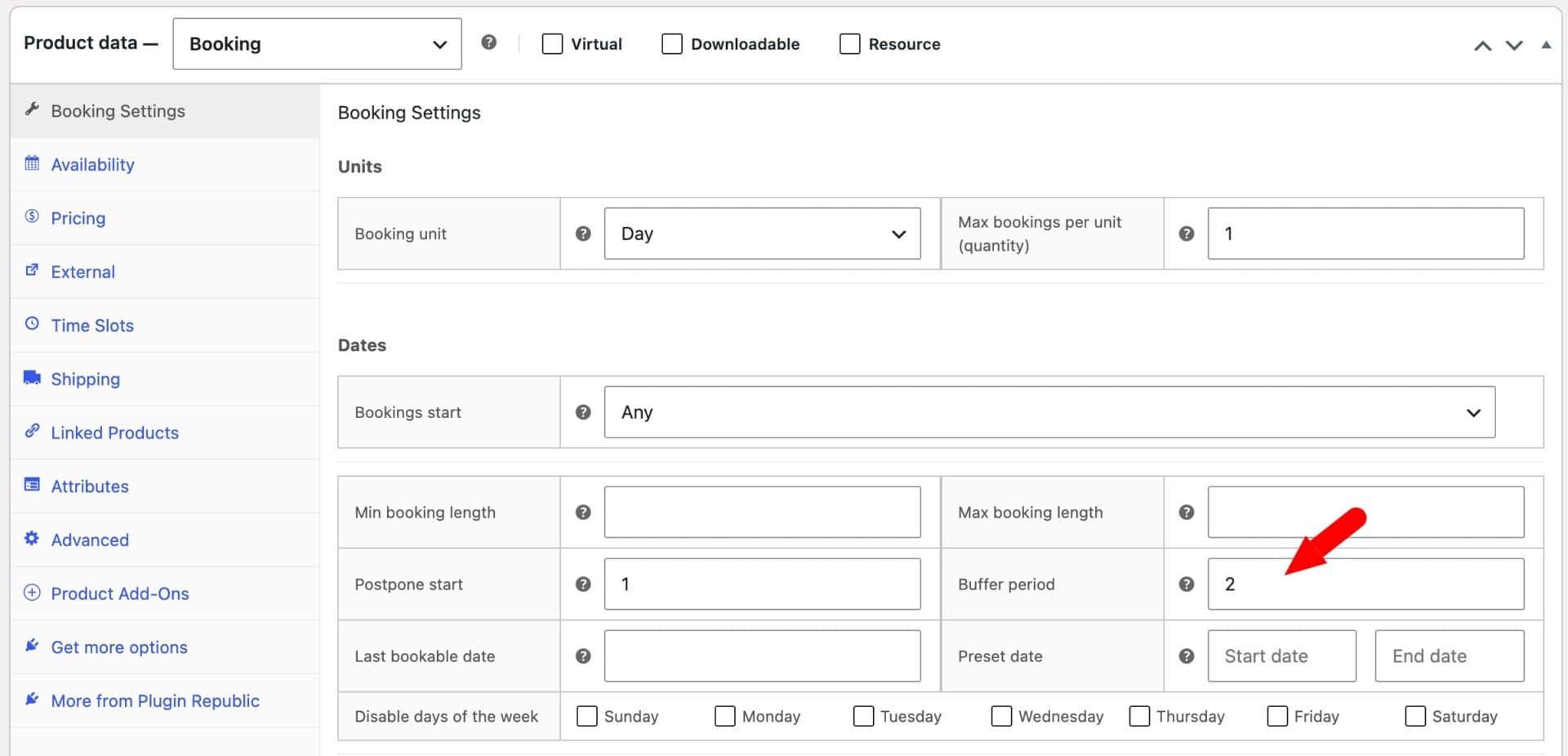This screenshot has height=756, width=1568.
Task: Click the Preset Start date field
Action: [x=1281, y=656]
